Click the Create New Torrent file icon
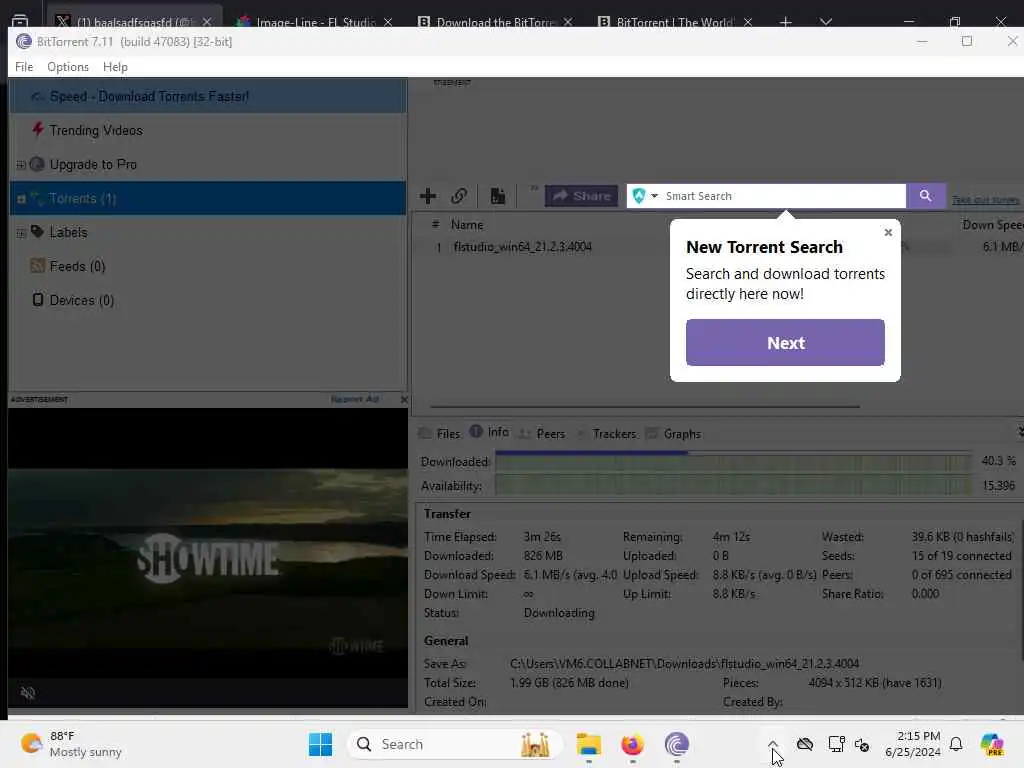 coord(498,196)
